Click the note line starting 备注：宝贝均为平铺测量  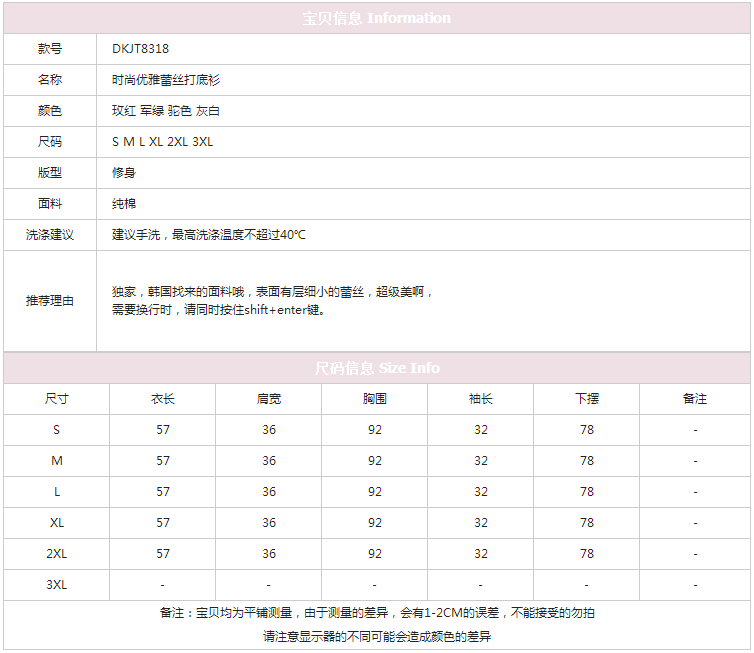377,613
